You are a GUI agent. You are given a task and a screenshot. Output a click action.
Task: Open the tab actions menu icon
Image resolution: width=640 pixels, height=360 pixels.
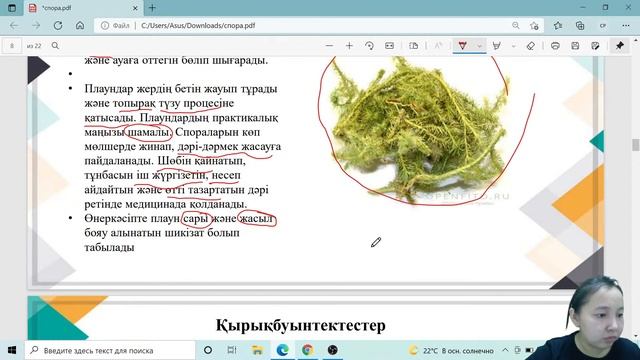click(x=12, y=8)
